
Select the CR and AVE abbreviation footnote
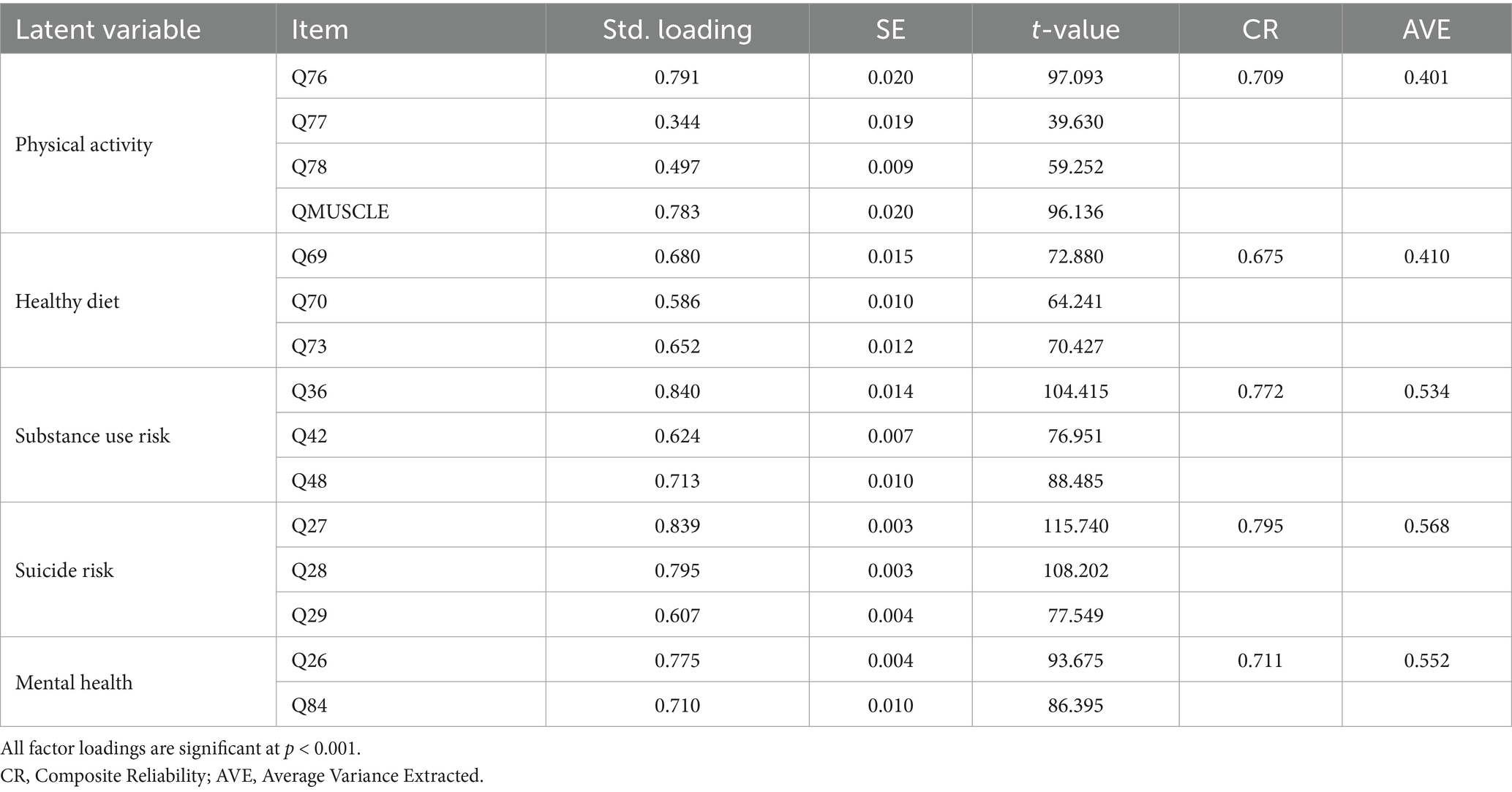click(x=242, y=776)
